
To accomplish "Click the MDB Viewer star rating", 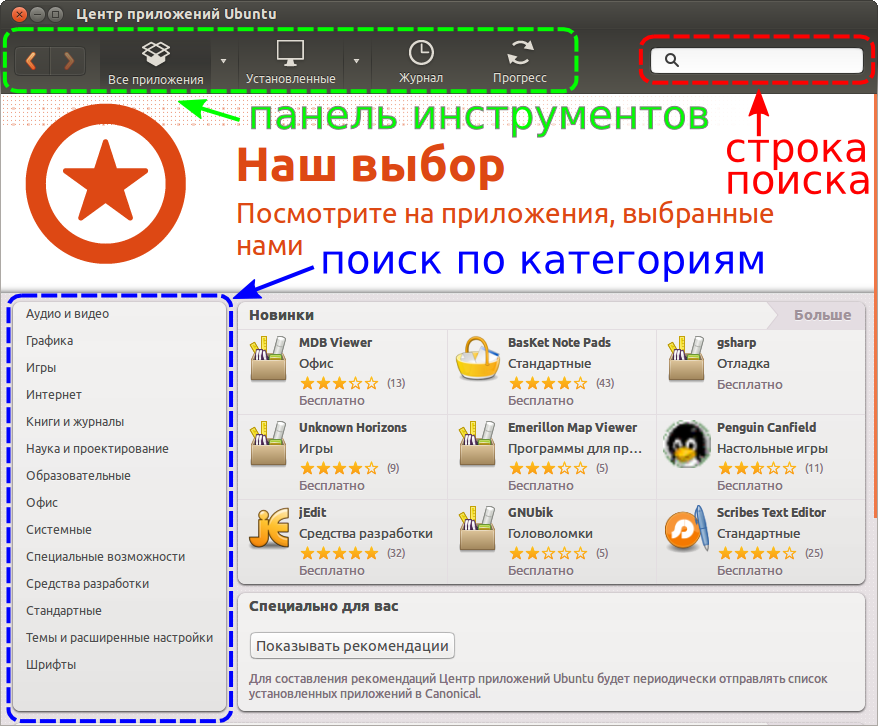I will point(339,383).
